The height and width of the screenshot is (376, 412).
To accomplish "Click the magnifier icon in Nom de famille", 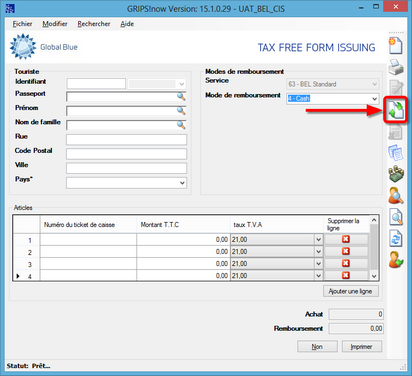I will (x=181, y=125).
